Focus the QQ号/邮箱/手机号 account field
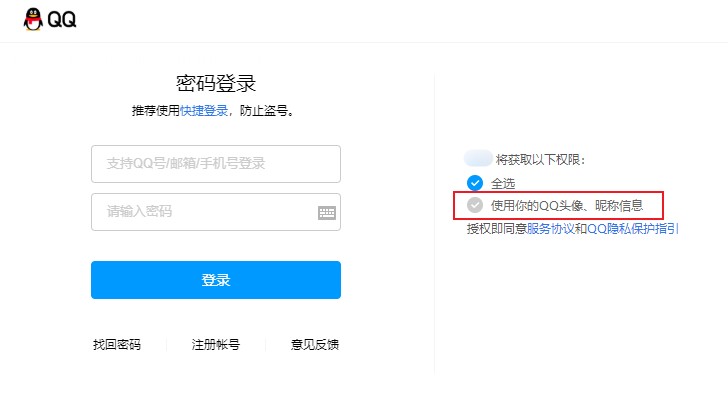 [x=216, y=164]
